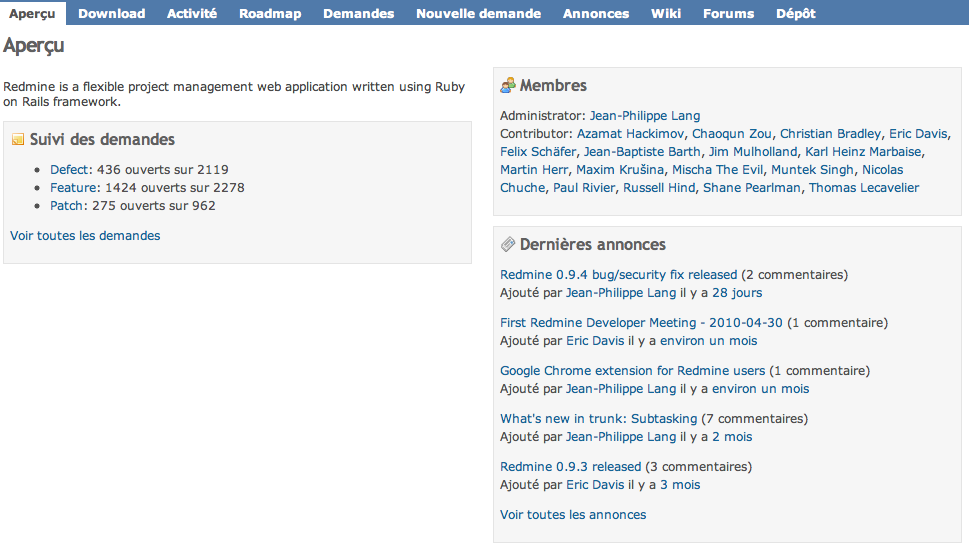Click the Dernières annonces news icon
This screenshot has width=969, height=559.
coord(508,245)
